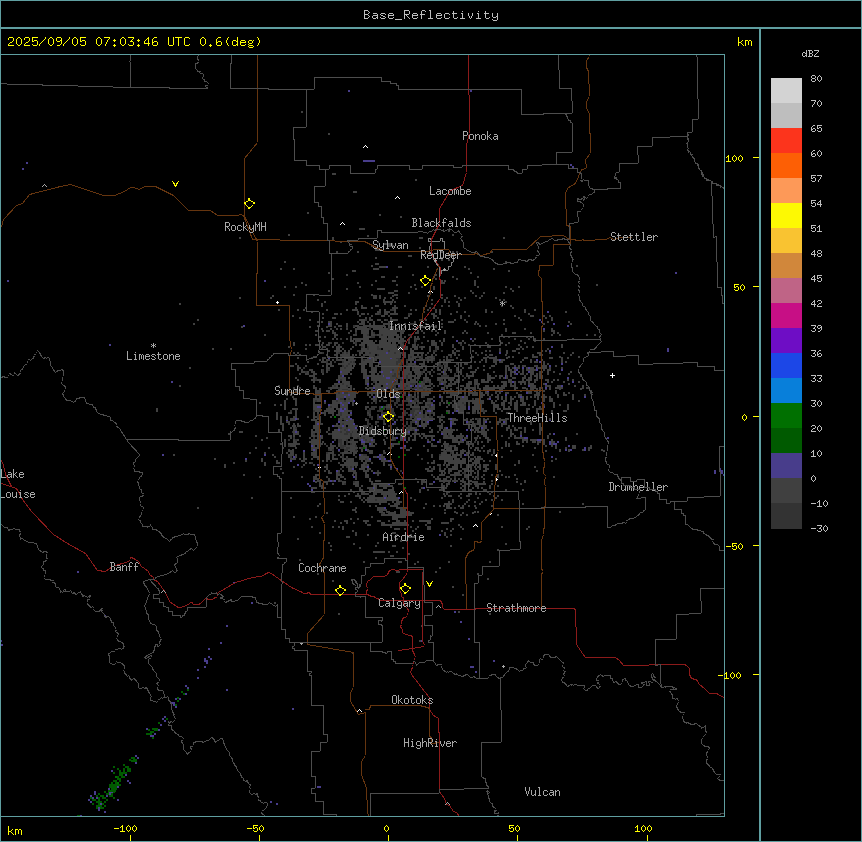Click the Vulcan label on the map
Viewport: 862px width, 842px height.
tap(543, 792)
